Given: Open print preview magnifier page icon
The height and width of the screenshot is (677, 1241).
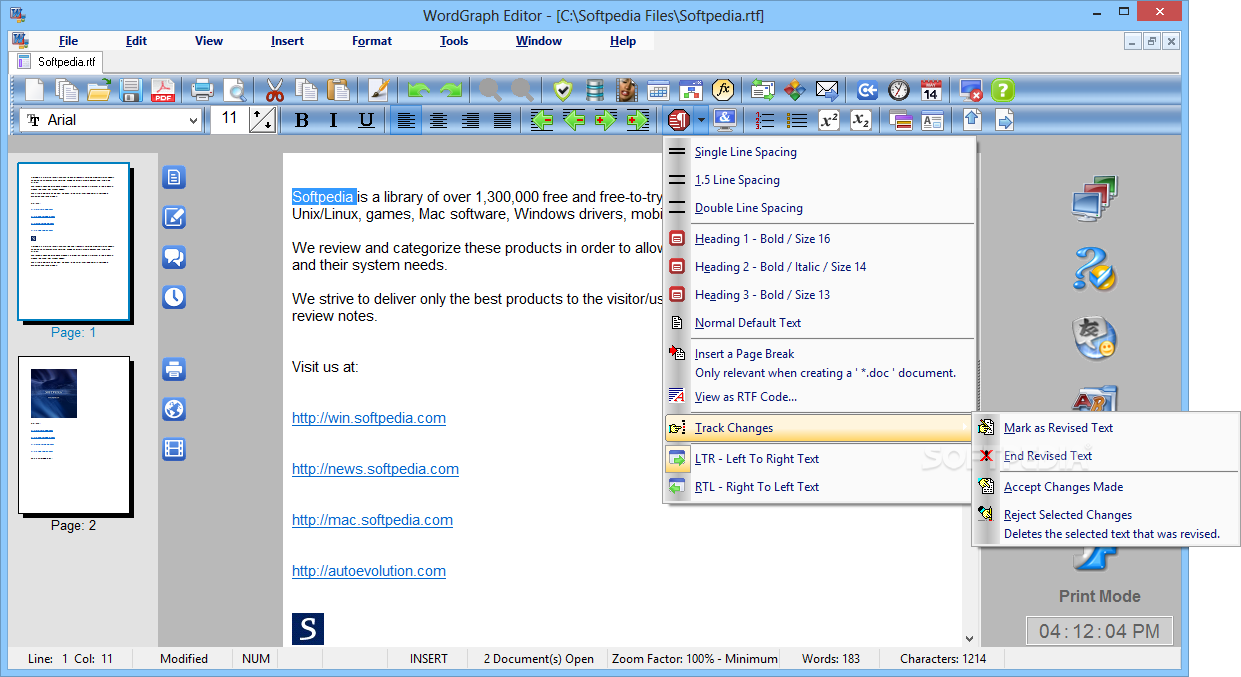Looking at the screenshot, I should [x=235, y=90].
